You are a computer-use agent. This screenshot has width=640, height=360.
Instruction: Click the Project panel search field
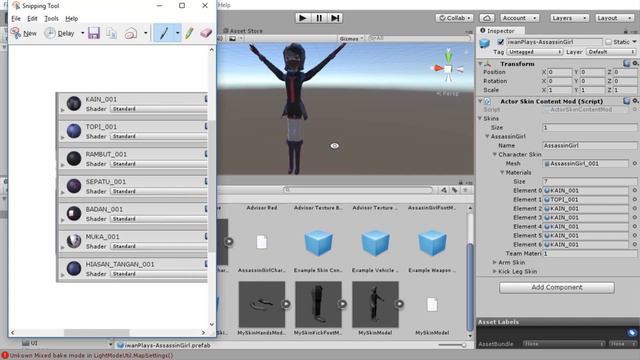pos(358,190)
